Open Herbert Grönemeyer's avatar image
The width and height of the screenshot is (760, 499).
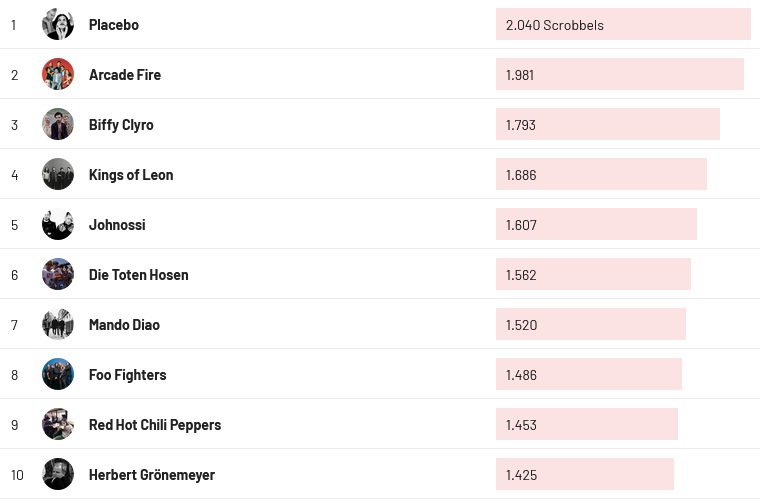click(58, 474)
